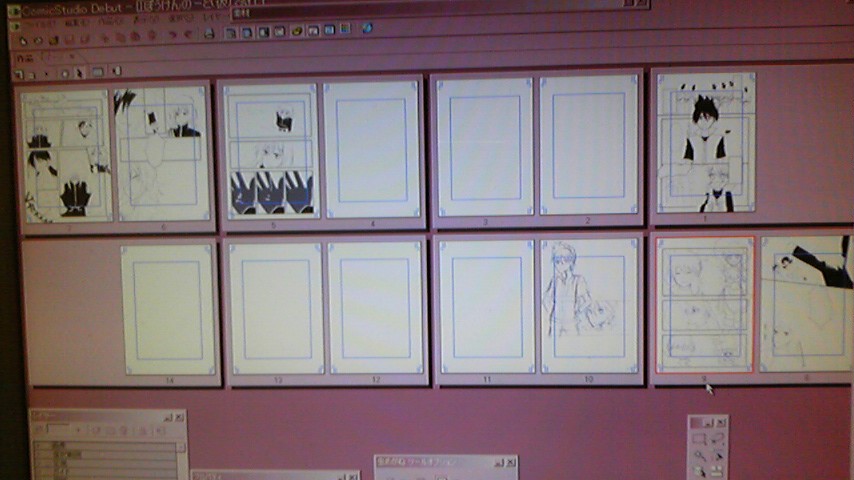
Task: Click the input field in the layer panel
Action: (58, 429)
